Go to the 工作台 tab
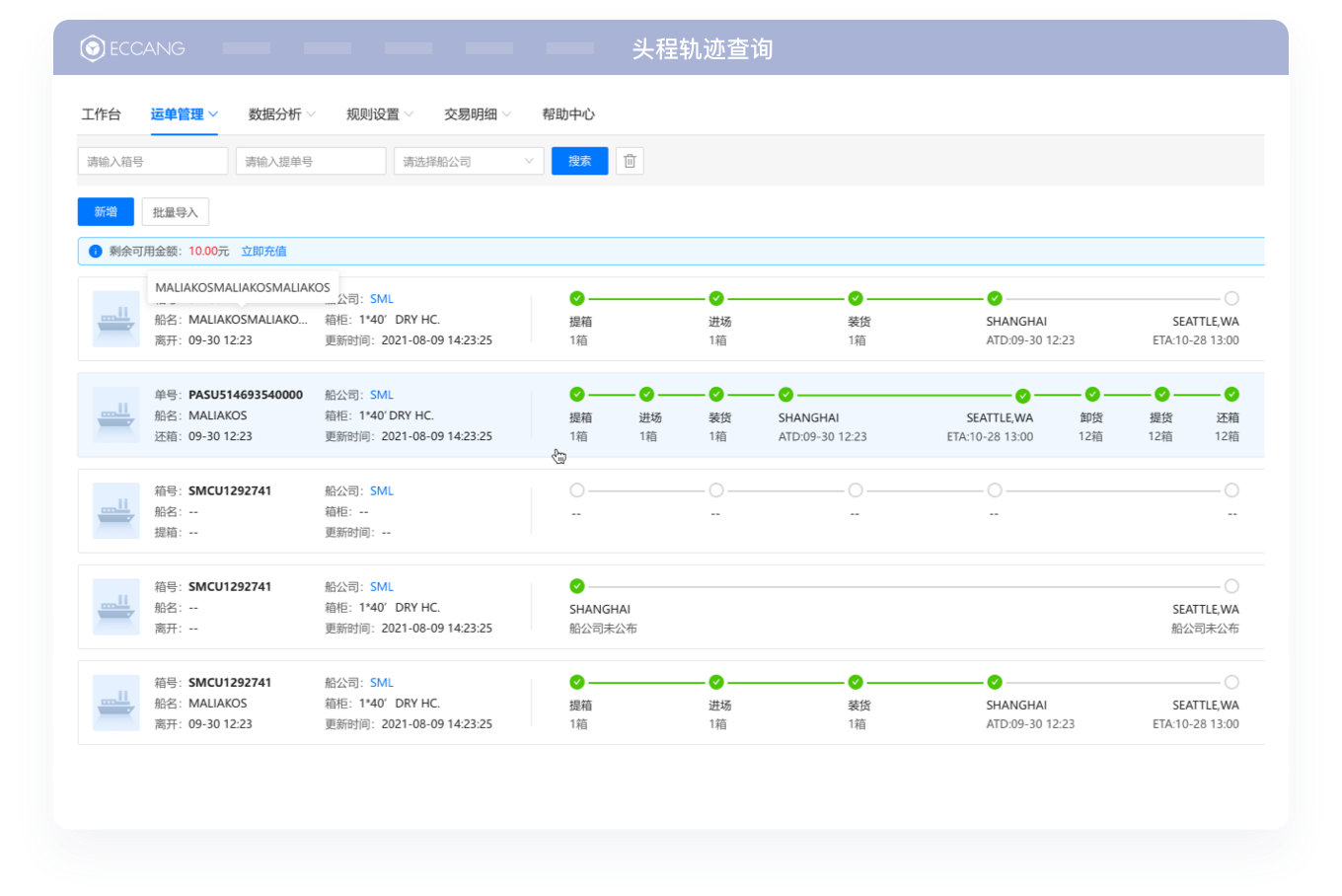This screenshot has height=896, width=1342. point(101,114)
